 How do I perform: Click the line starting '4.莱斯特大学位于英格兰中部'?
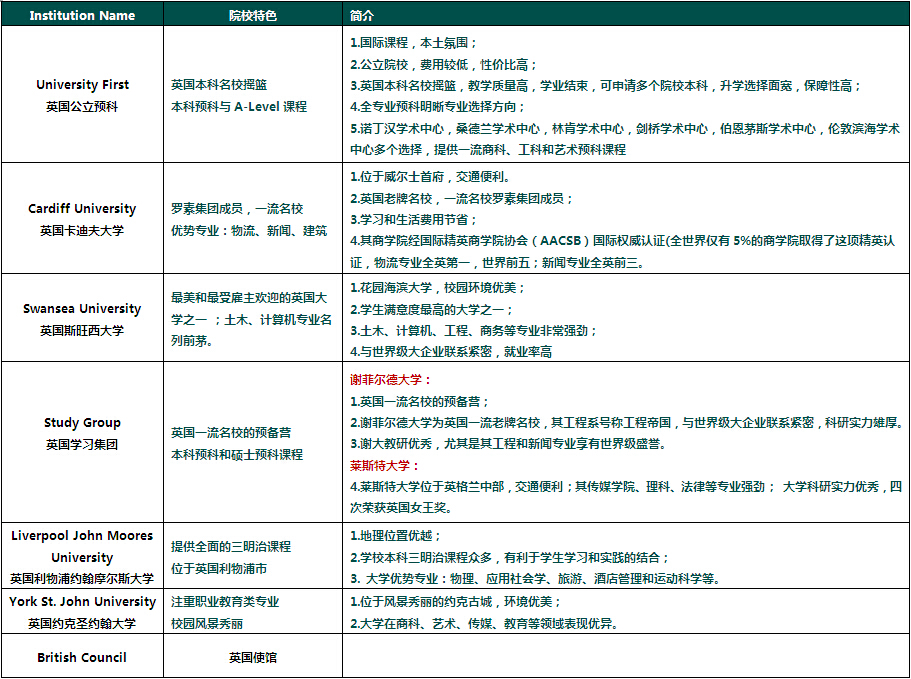[626, 498]
